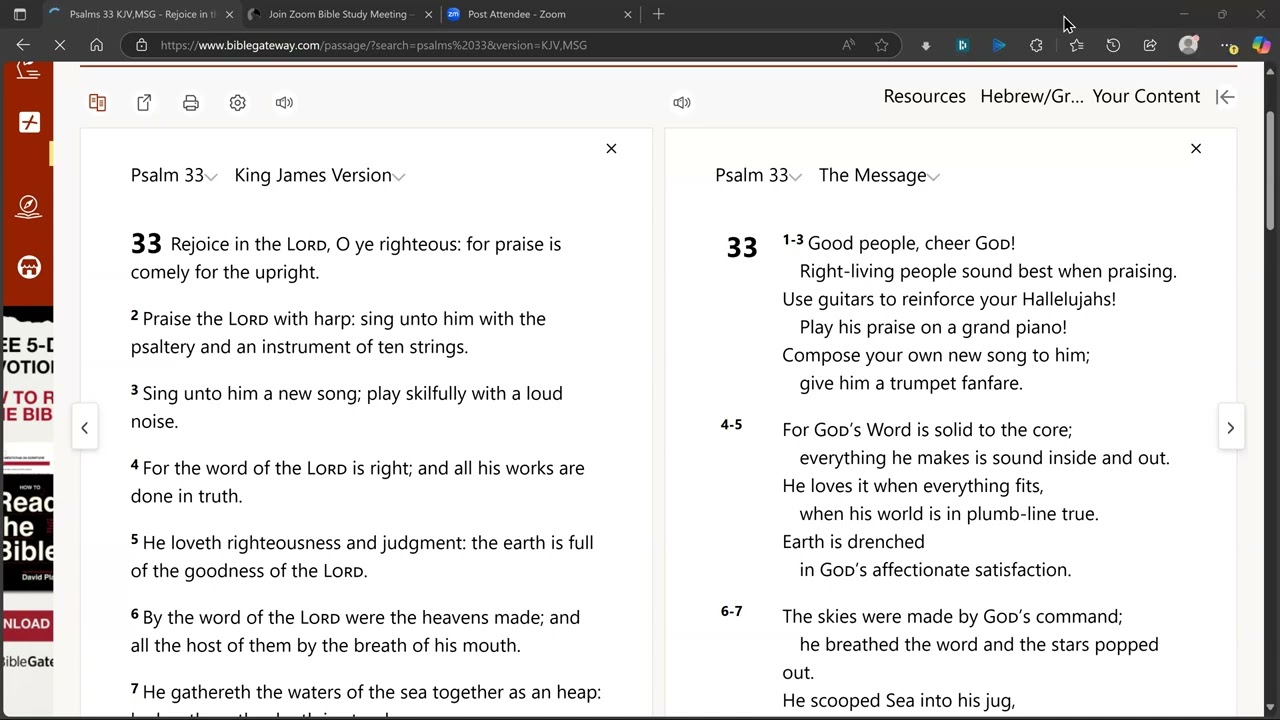Click the parallel Bible view icon
This screenshot has width=1280, height=720.
(97, 103)
